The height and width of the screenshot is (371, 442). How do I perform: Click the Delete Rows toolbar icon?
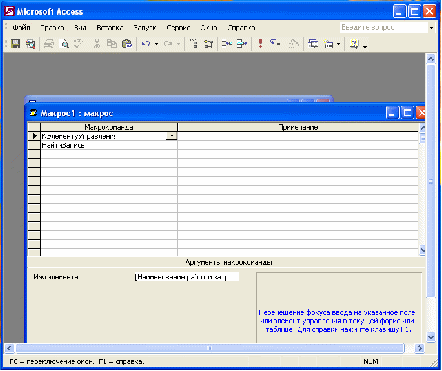pos(242,44)
